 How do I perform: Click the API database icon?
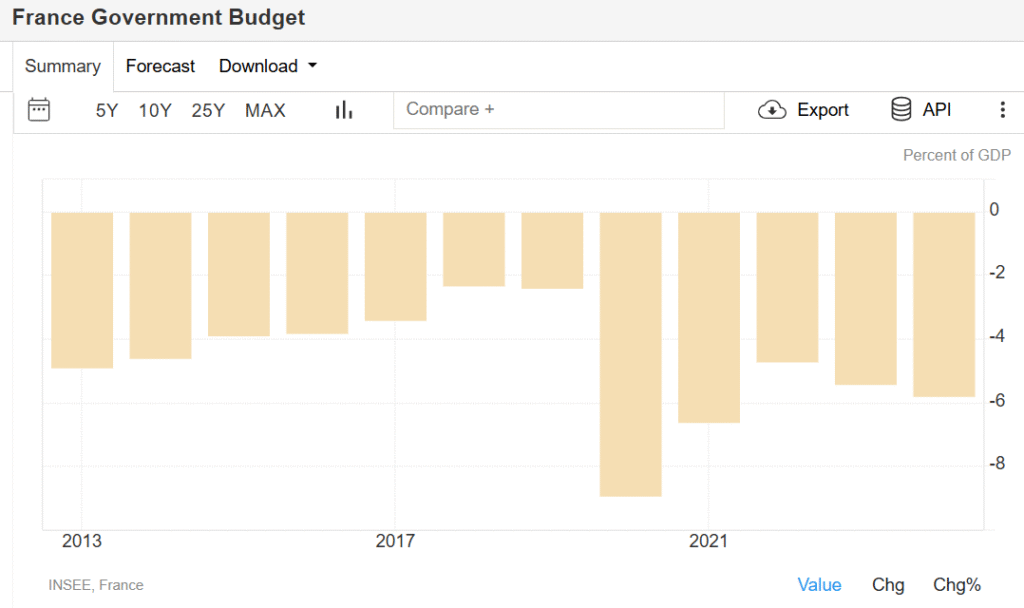click(x=901, y=110)
